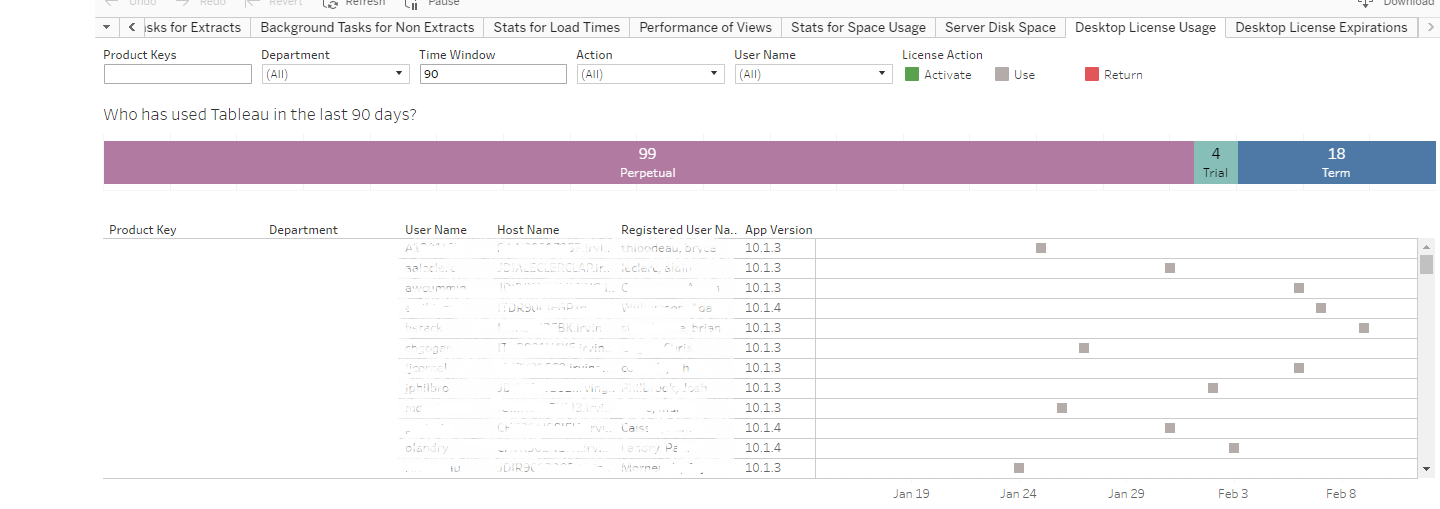Select the Desktop License Usage tab
The height and width of the screenshot is (509, 1440).
tap(1145, 27)
